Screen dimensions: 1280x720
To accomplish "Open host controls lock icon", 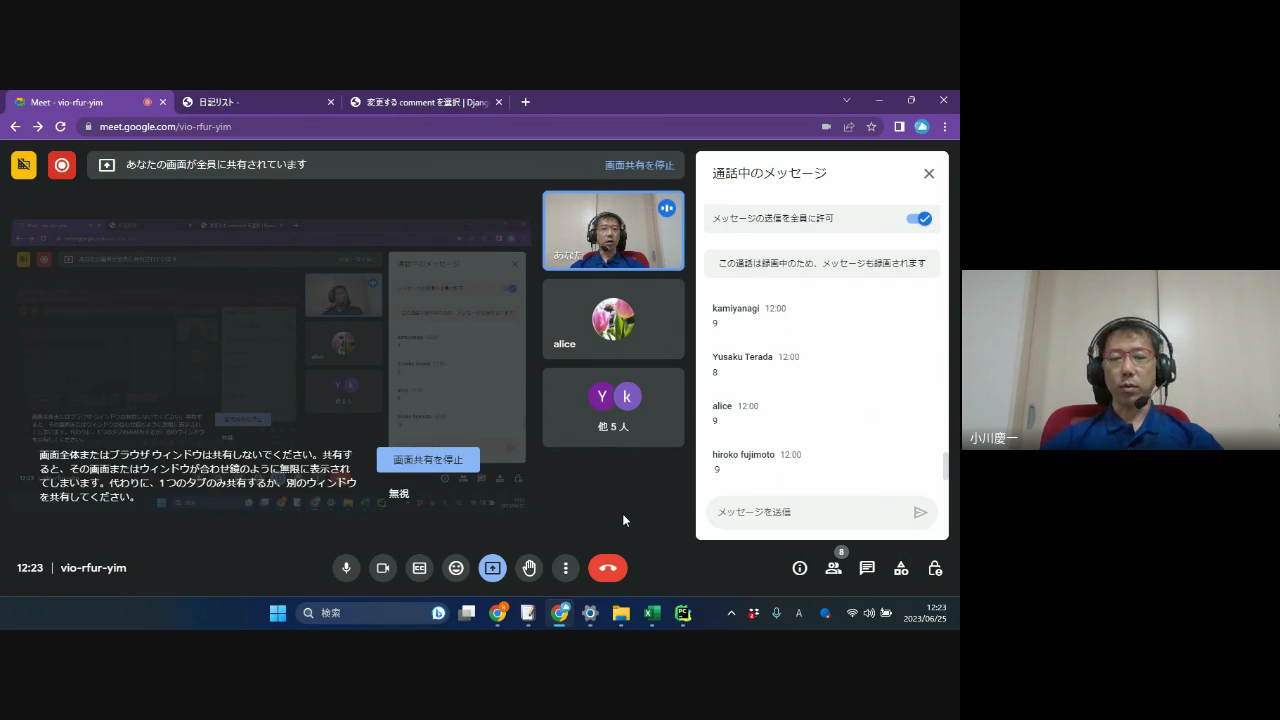I will tap(935, 568).
